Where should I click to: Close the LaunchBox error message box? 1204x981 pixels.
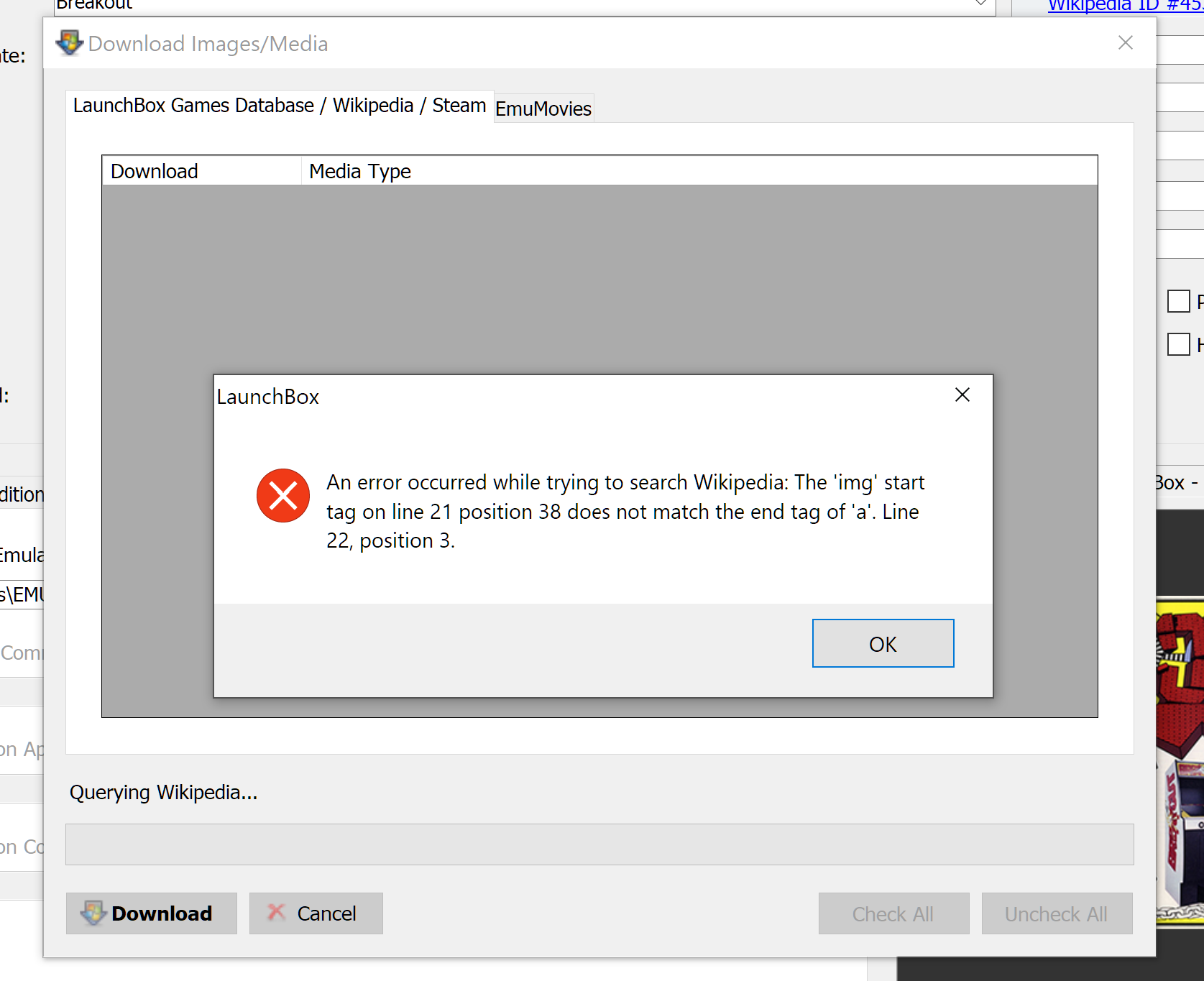[962, 395]
